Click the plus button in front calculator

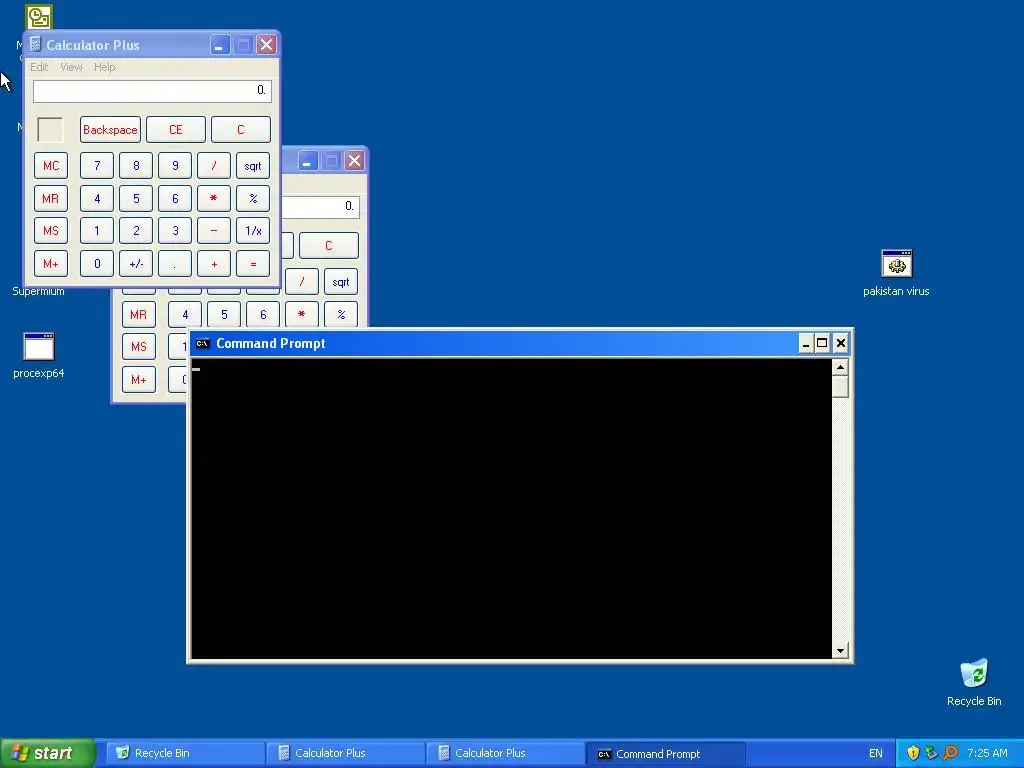coord(214,264)
